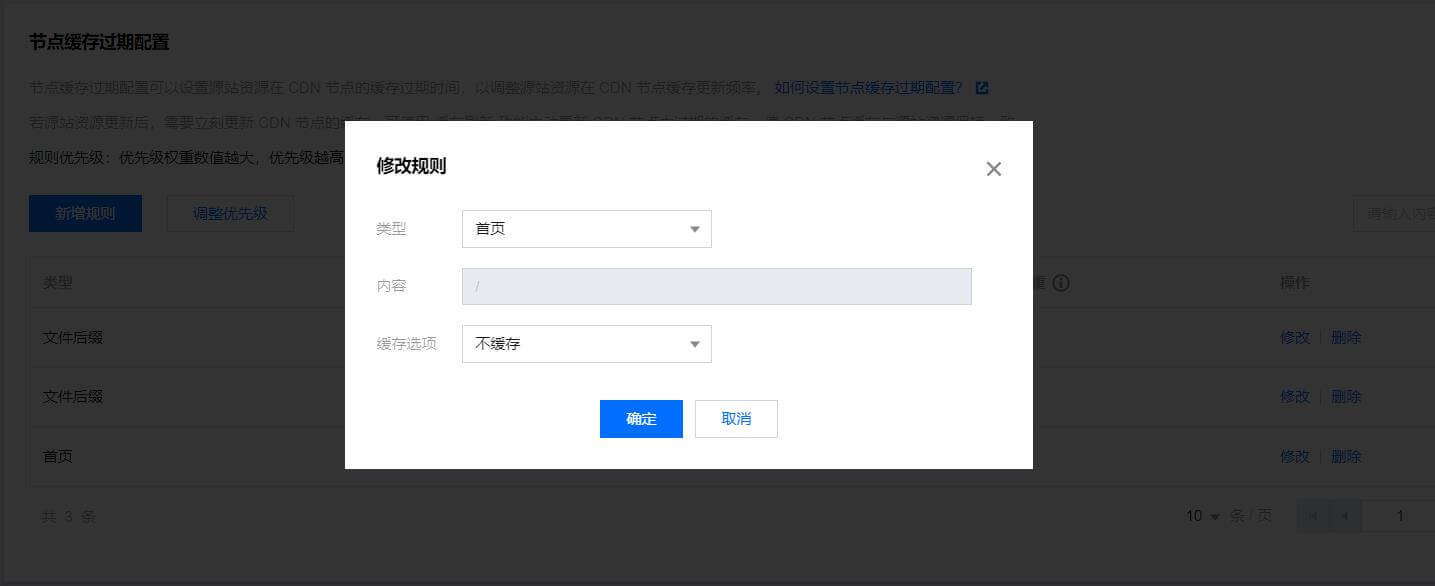The height and width of the screenshot is (586, 1435).
Task: Click 修改 on the first 文件后缀 row
Action: click(x=1295, y=337)
